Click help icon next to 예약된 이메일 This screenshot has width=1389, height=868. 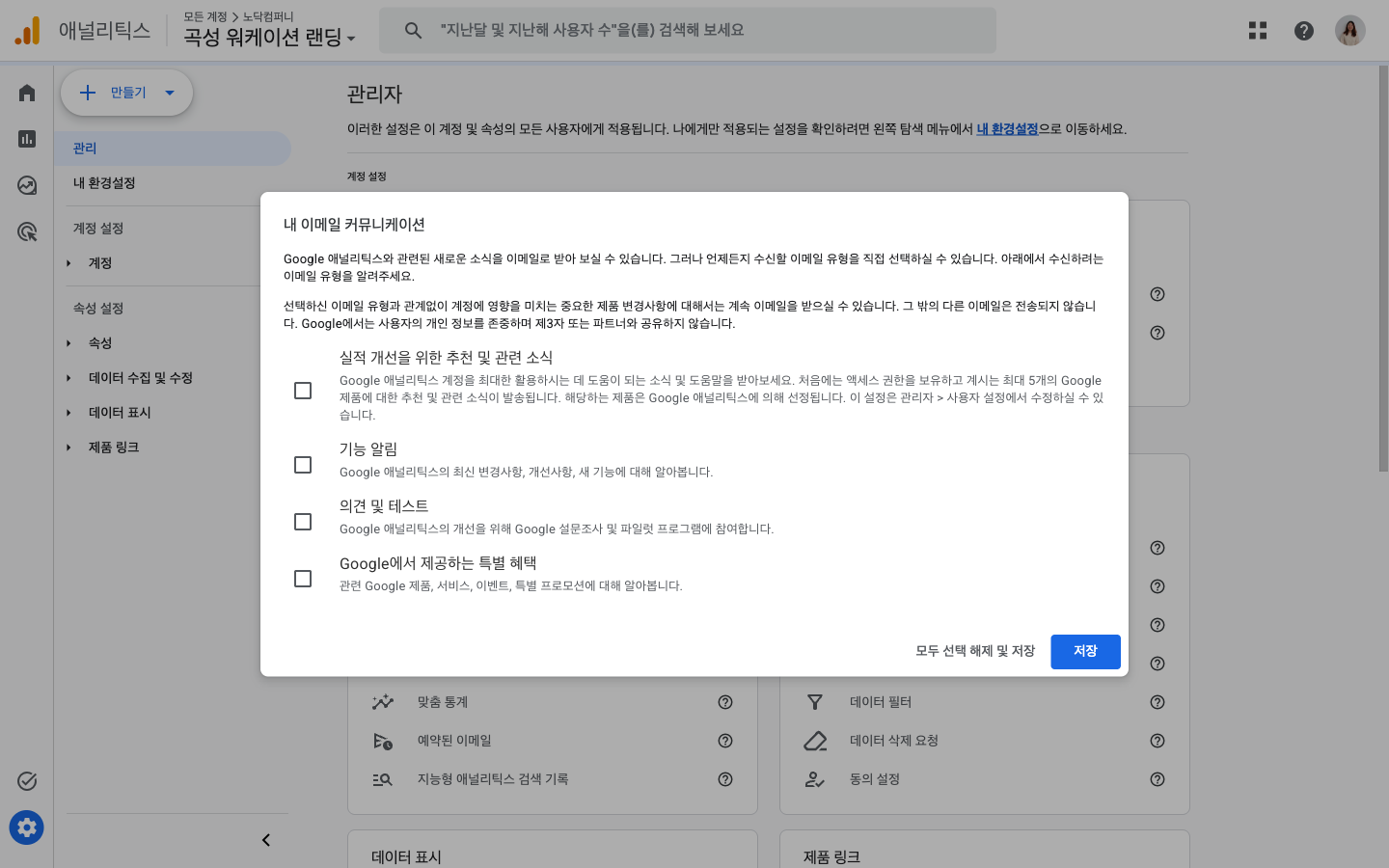[x=725, y=741]
